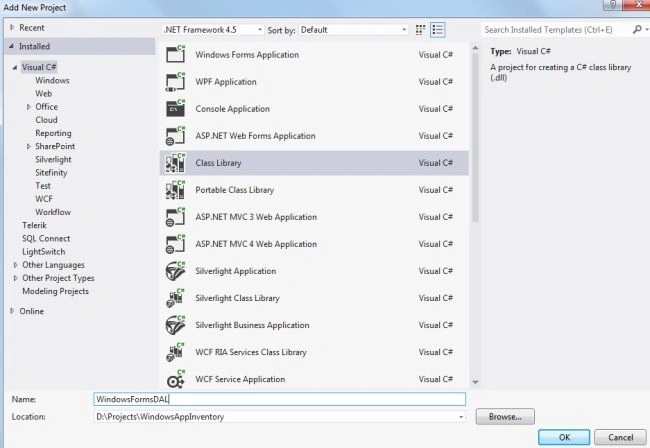Click the Portable Class Library icon
The image size is (650, 448).
point(175,190)
